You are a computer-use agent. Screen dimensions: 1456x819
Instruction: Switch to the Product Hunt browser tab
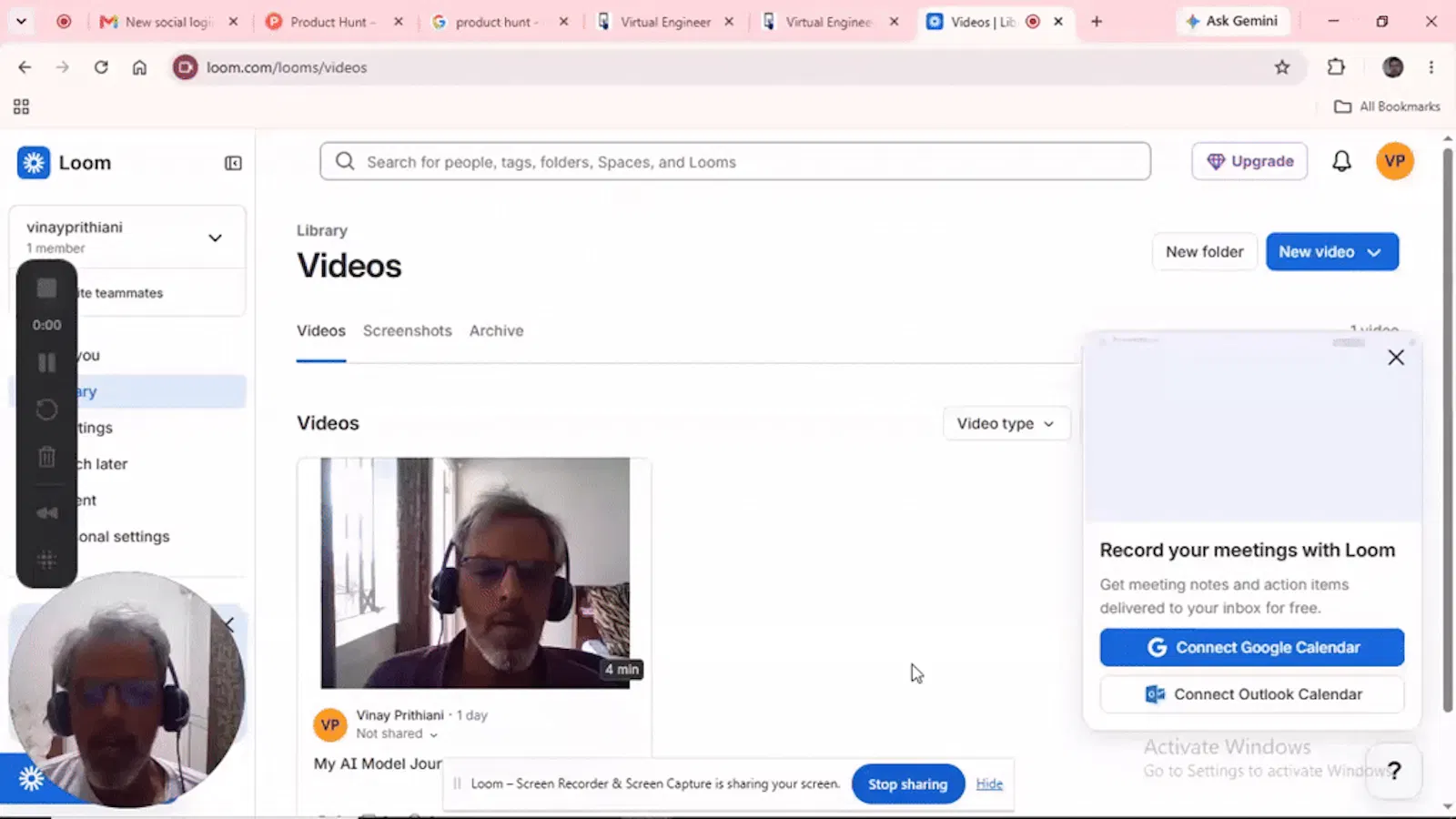click(332, 22)
